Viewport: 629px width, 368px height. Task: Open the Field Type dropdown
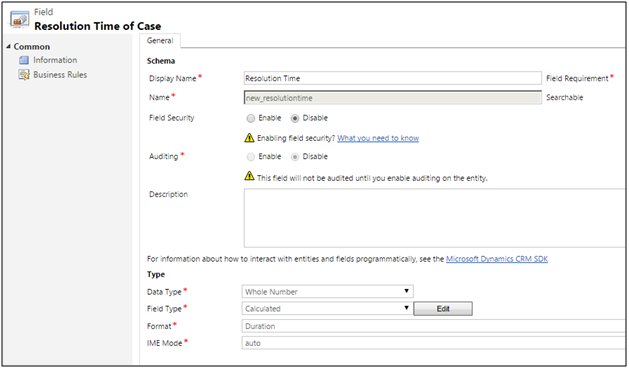(327, 308)
